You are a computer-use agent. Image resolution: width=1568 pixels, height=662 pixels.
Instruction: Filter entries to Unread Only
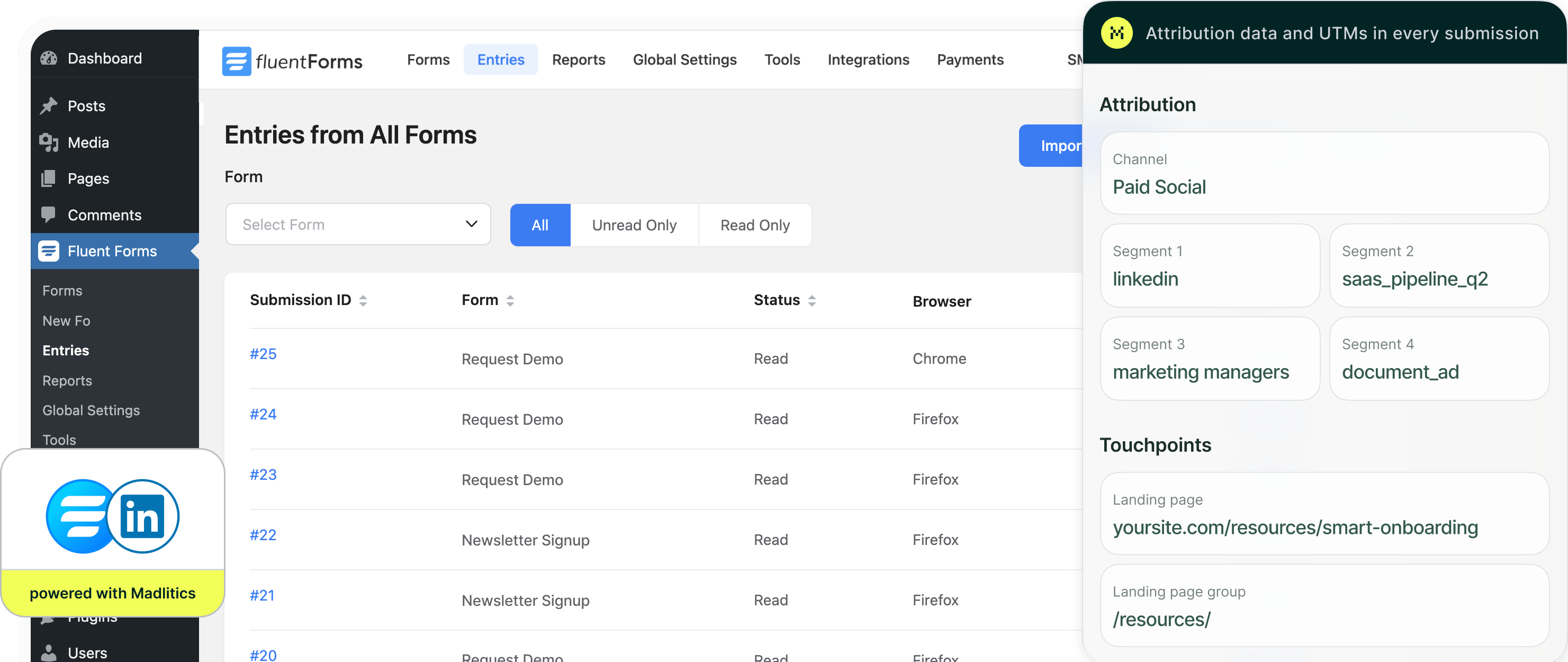pyautogui.click(x=634, y=225)
